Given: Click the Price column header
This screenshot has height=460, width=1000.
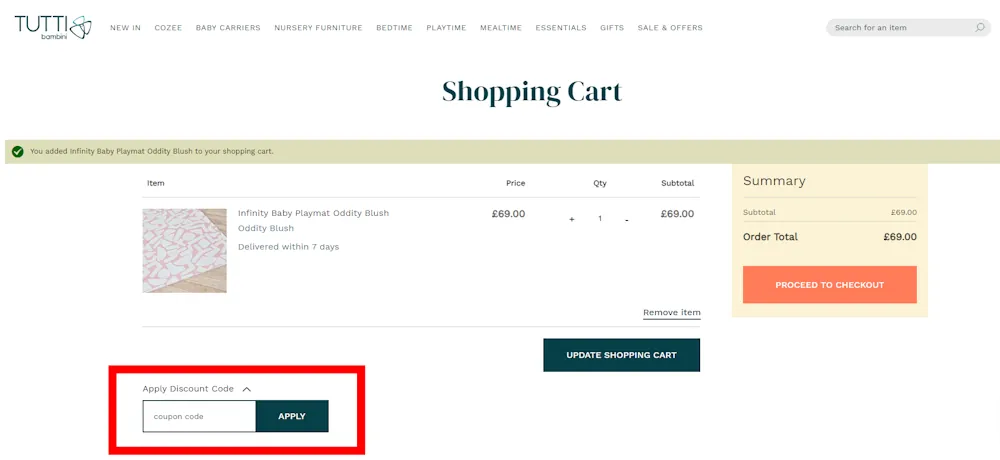Looking at the screenshot, I should click(516, 183).
